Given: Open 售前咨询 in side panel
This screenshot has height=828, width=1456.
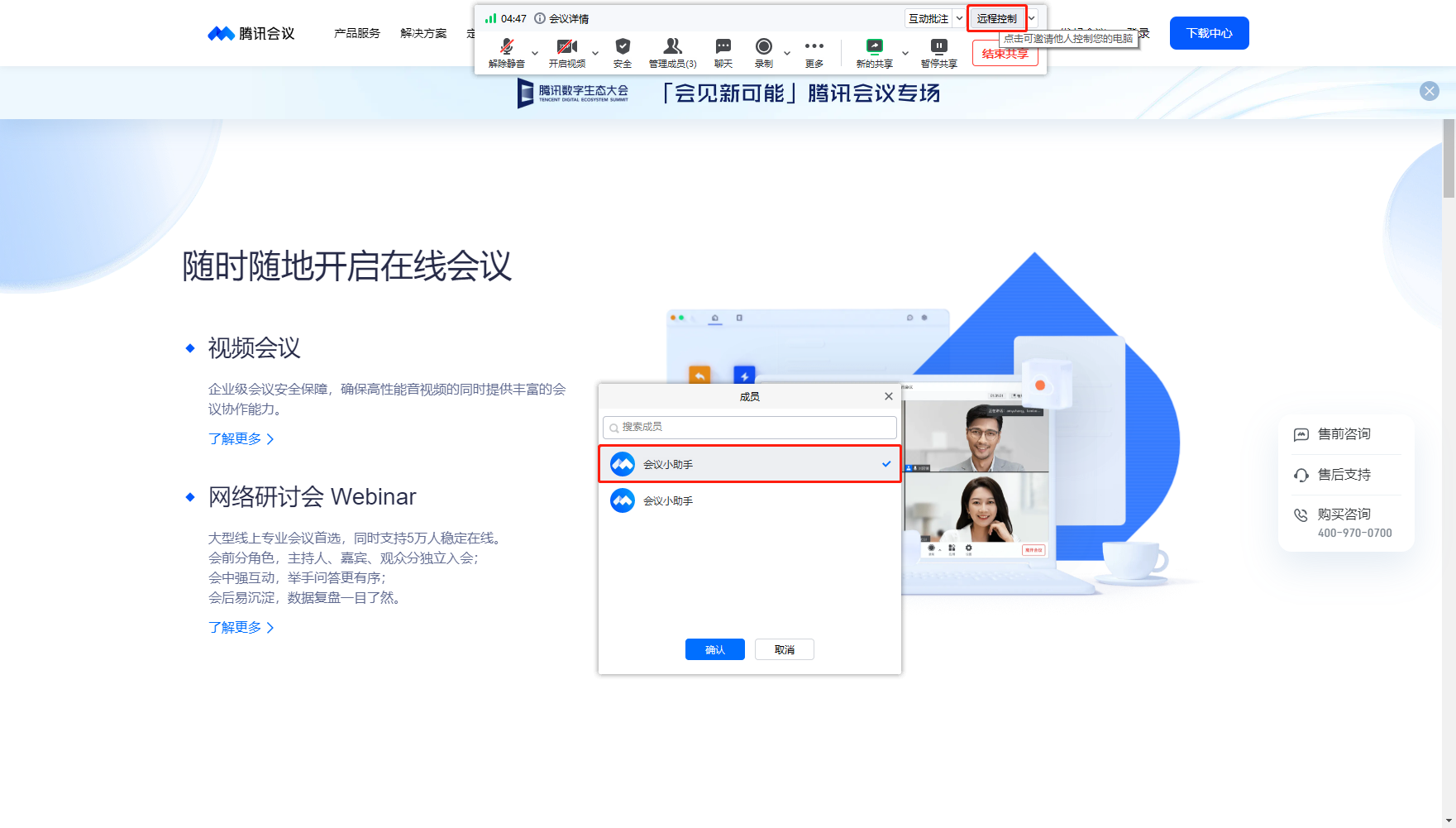Looking at the screenshot, I should pyautogui.click(x=1346, y=434).
